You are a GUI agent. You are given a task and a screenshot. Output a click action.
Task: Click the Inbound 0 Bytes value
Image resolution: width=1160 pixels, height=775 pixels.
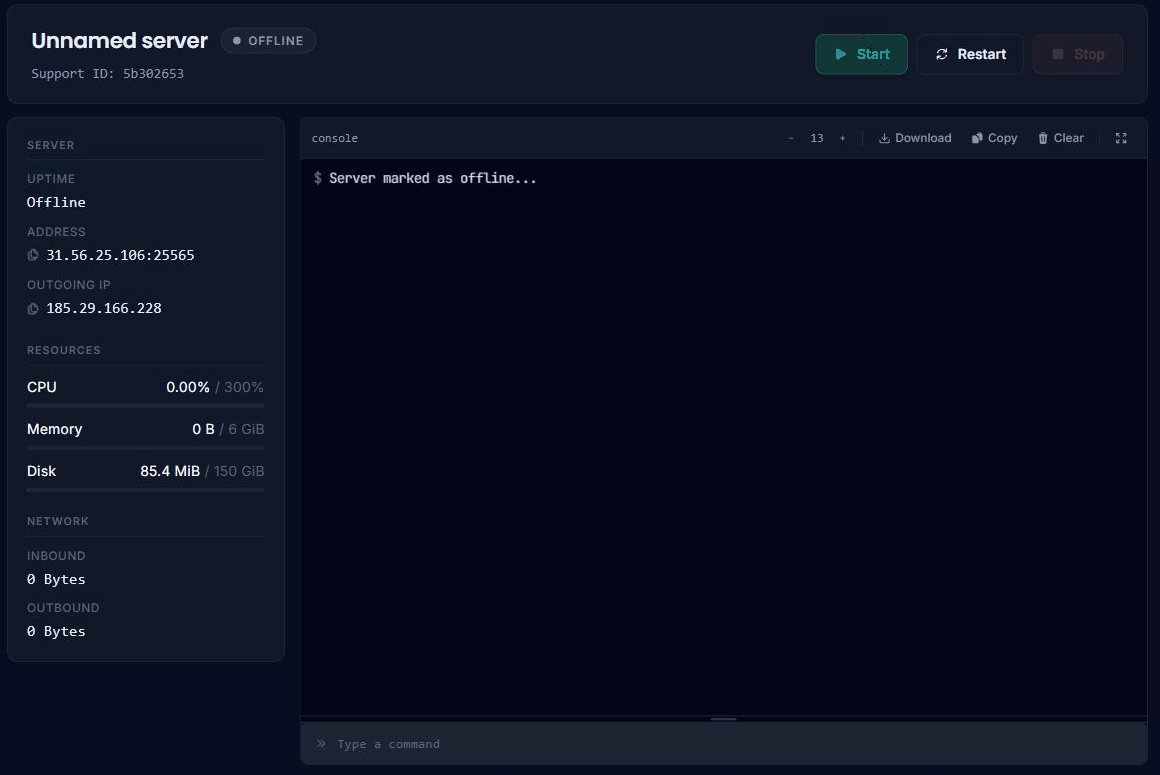coord(56,579)
